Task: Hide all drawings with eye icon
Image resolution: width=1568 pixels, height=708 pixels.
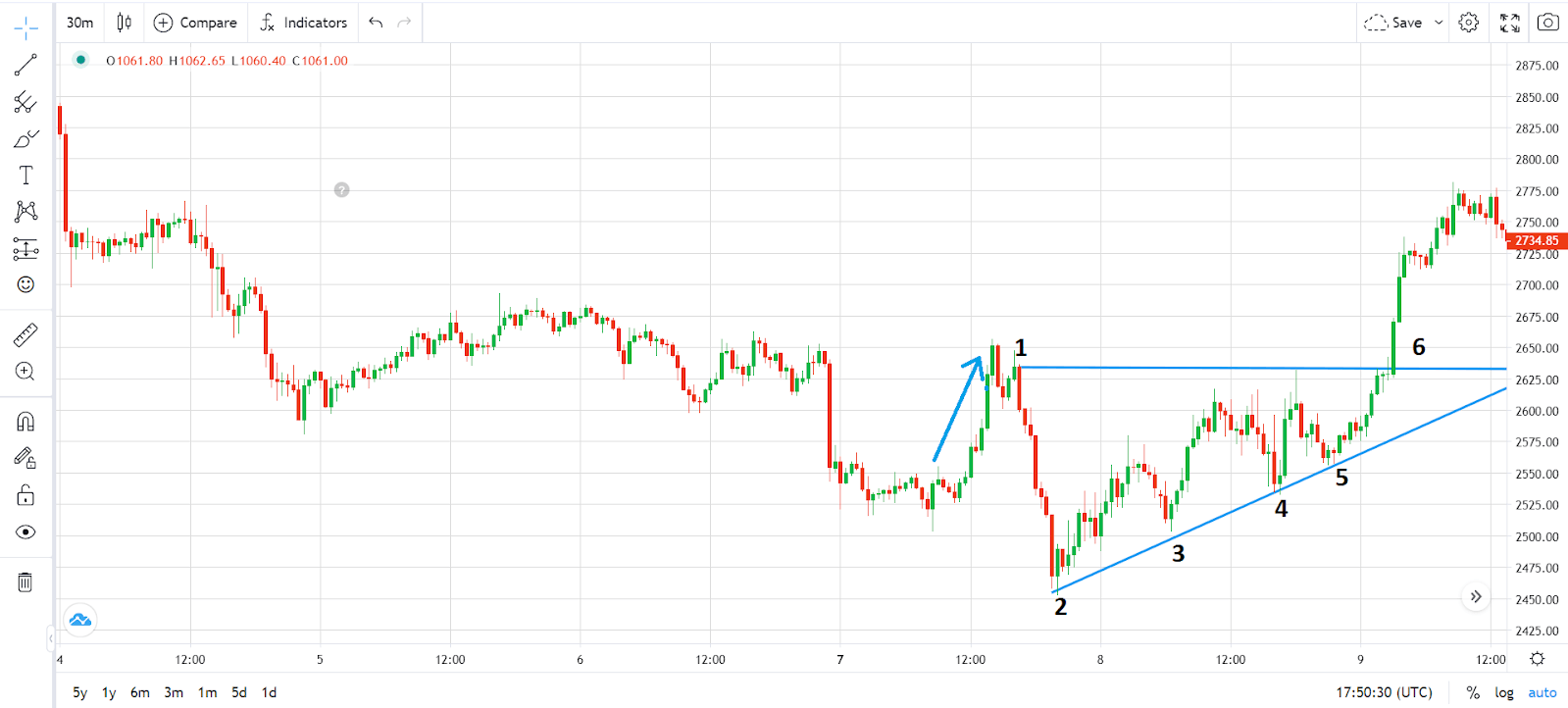Action: tap(25, 531)
